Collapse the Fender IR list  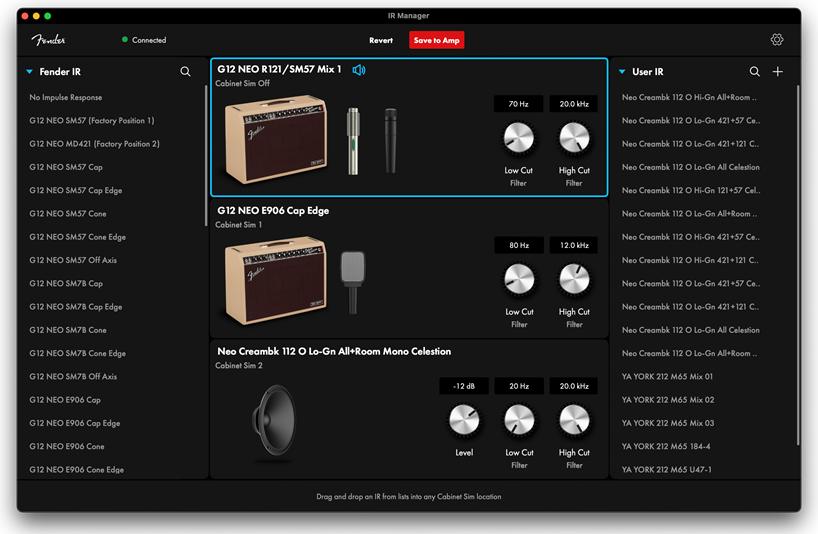(30, 71)
